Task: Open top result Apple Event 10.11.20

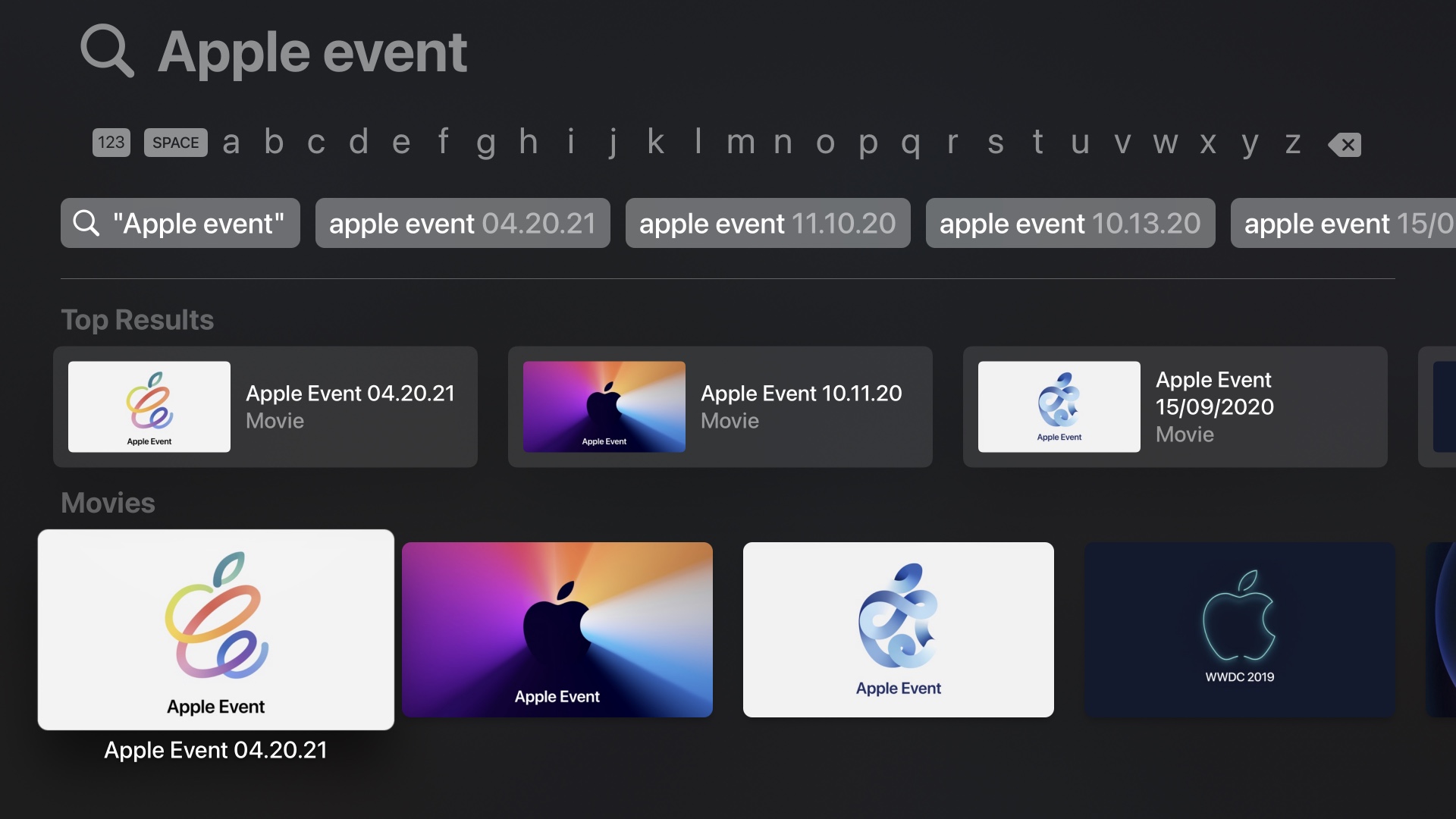Action: point(720,406)
